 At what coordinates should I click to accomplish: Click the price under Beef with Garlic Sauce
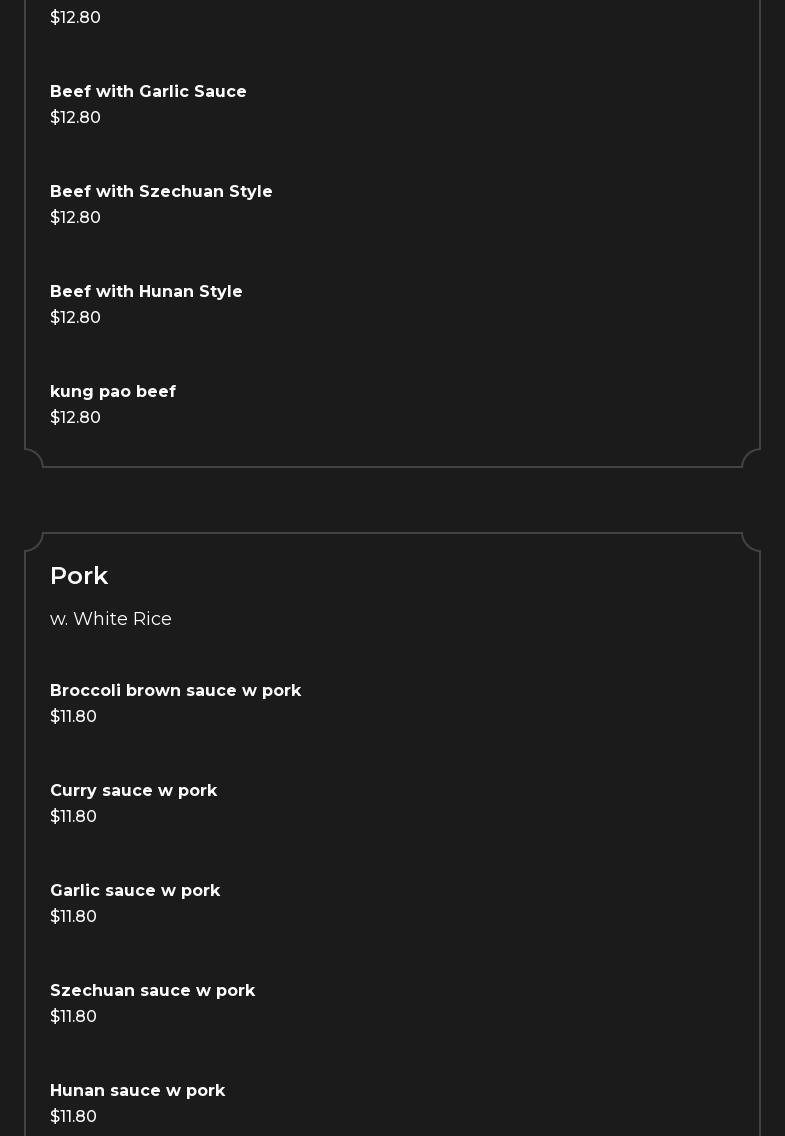click(x=75, y=117)
